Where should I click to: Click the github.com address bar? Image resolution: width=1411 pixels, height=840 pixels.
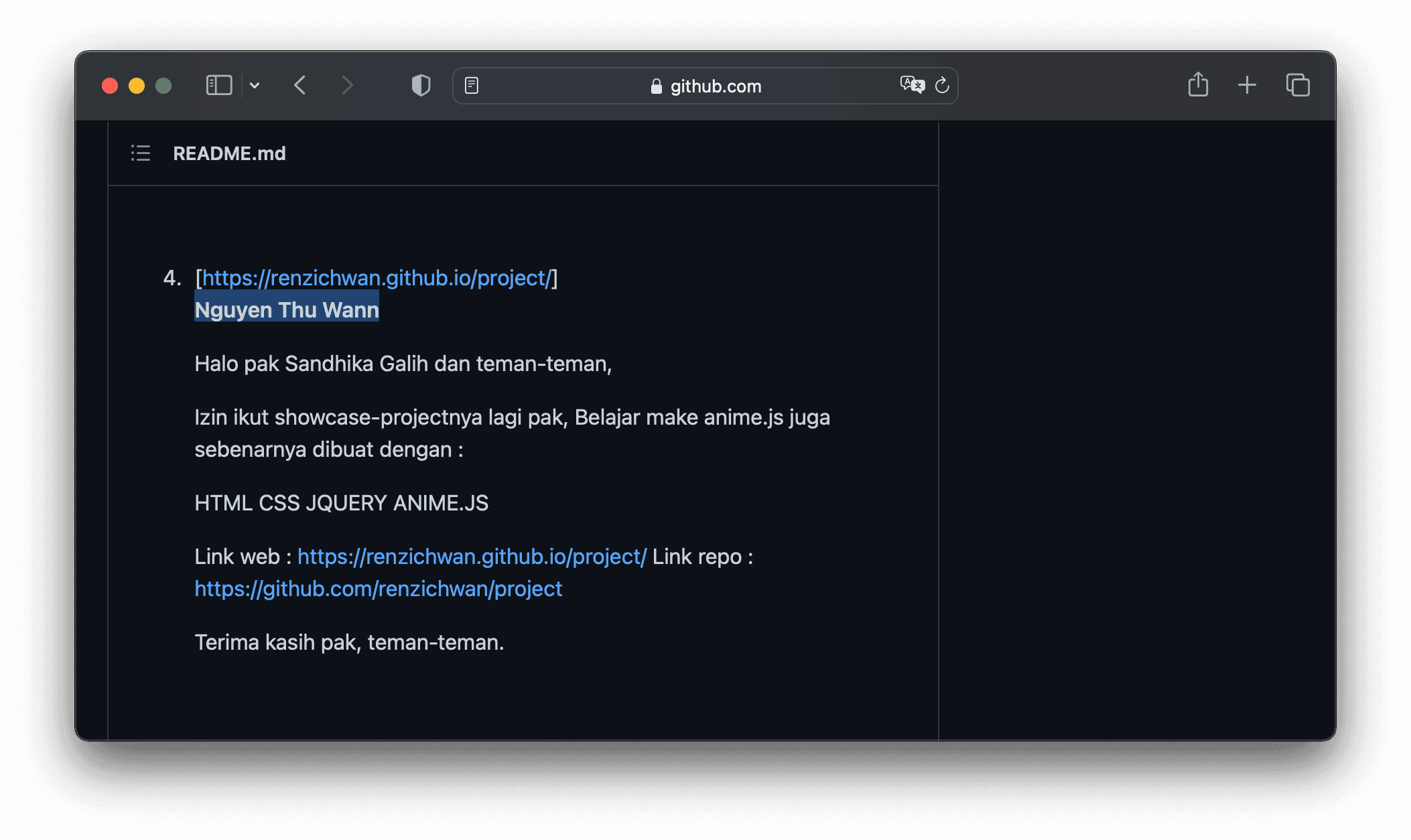click(x=714, y=86)
